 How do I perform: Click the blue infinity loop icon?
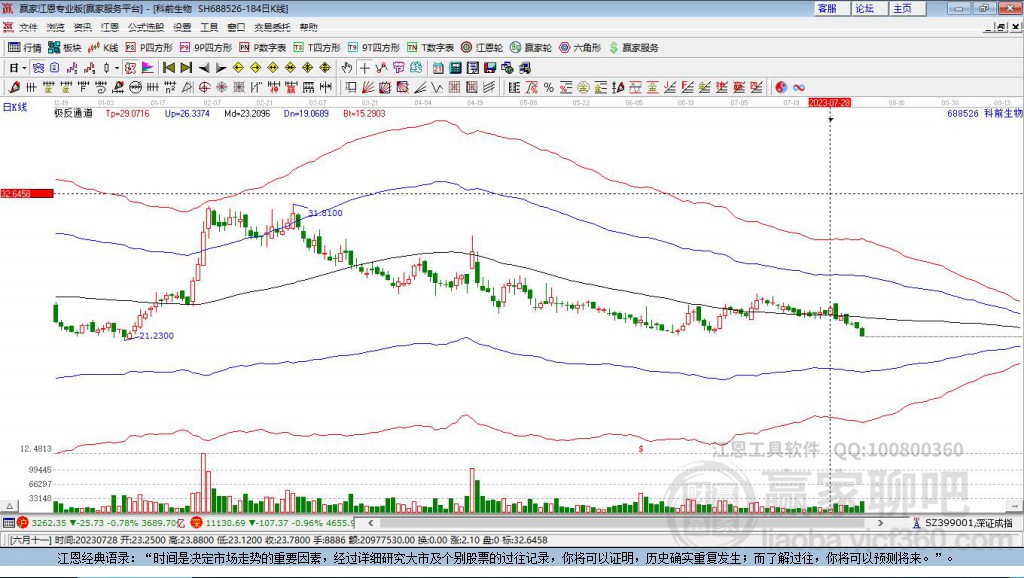pyautogui.click(x=798, y=88)
